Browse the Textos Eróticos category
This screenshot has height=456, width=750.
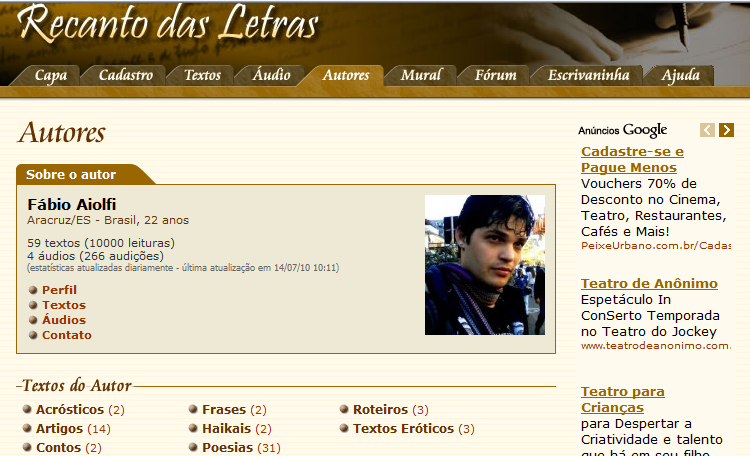click(x=414, y=428)
